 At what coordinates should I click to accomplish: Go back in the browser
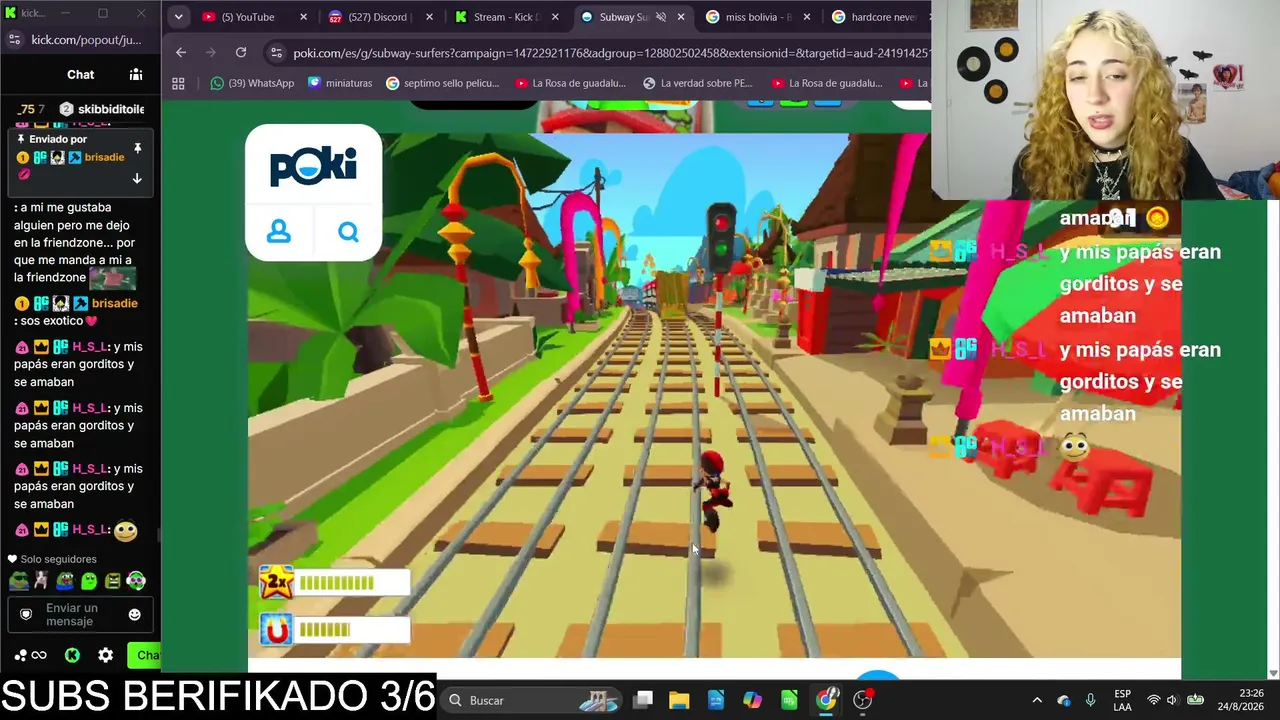tap(181, 52)
